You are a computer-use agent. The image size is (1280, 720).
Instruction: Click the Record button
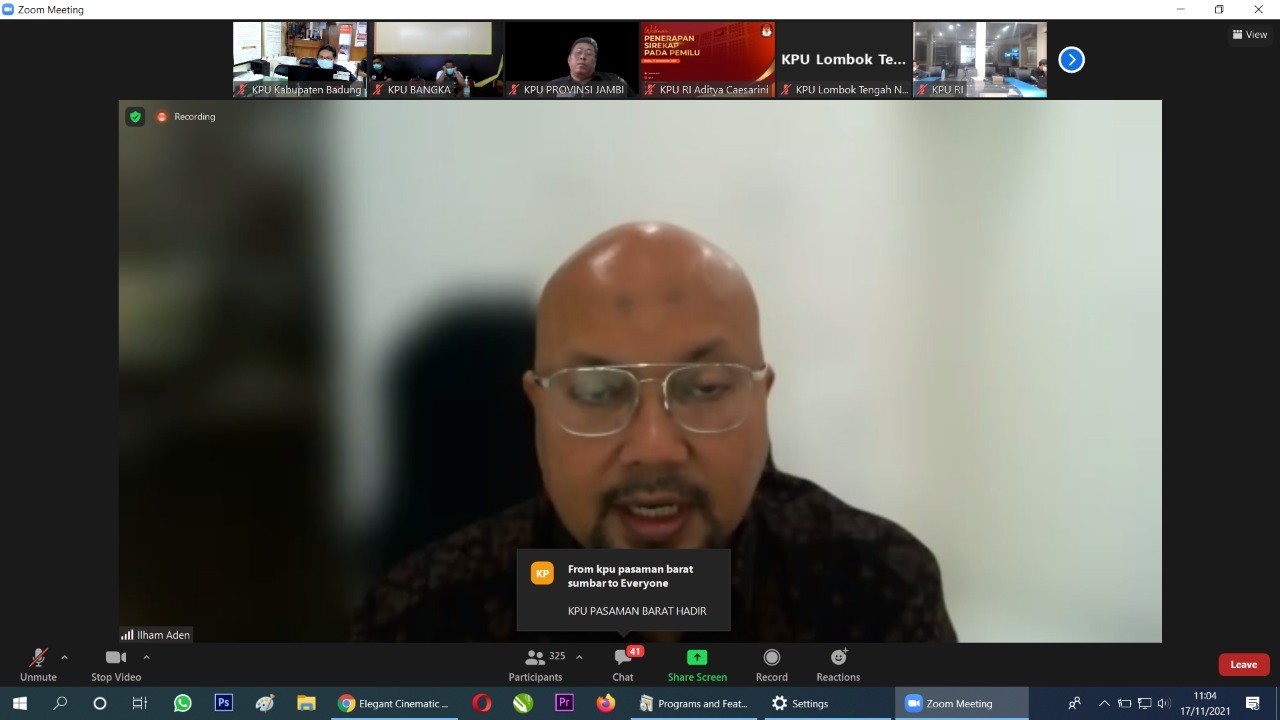pyautogui.click(x=771, y=664)
